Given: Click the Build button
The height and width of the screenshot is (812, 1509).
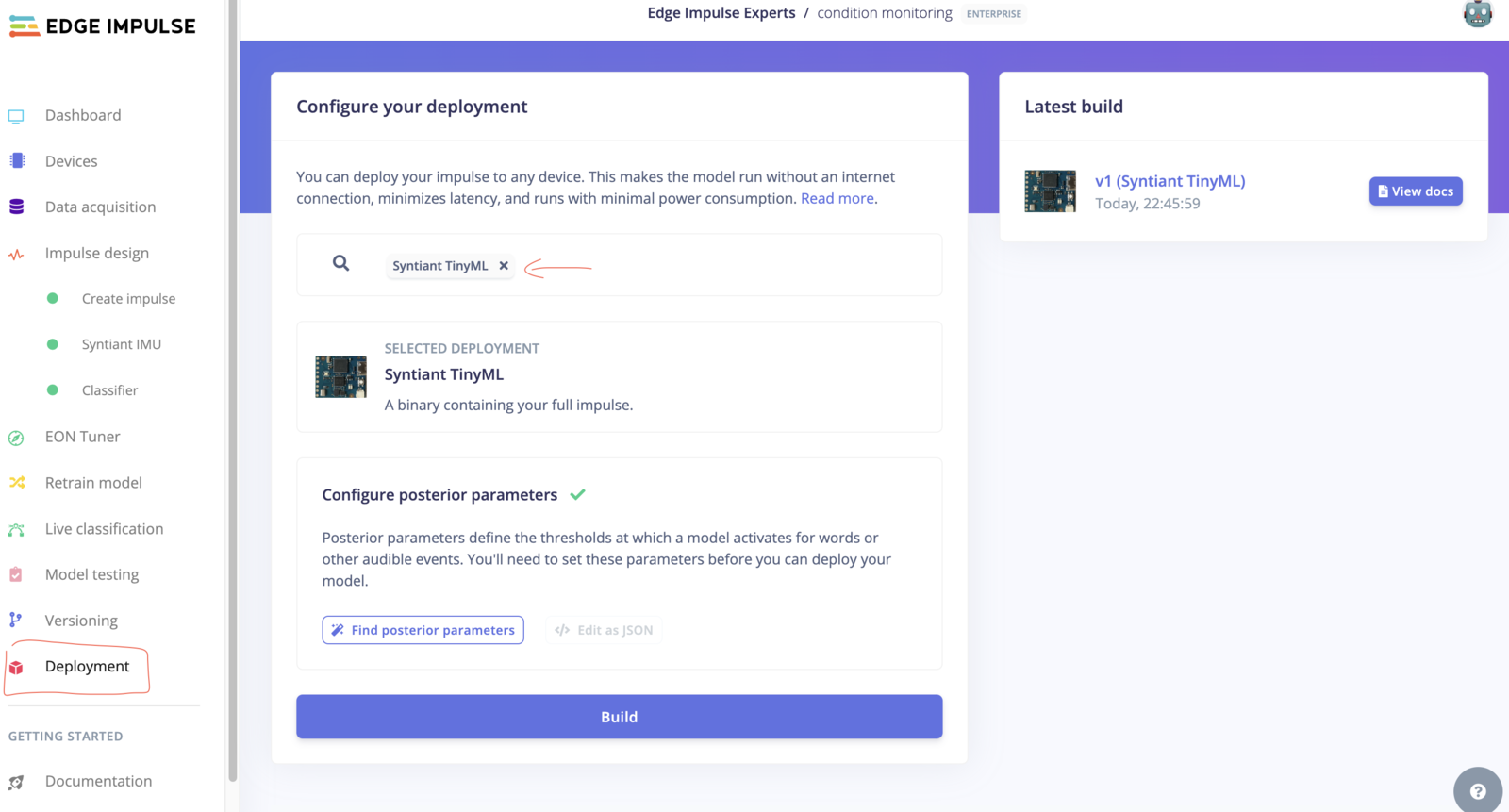Looking at the screenshot, I should [620, 717].
